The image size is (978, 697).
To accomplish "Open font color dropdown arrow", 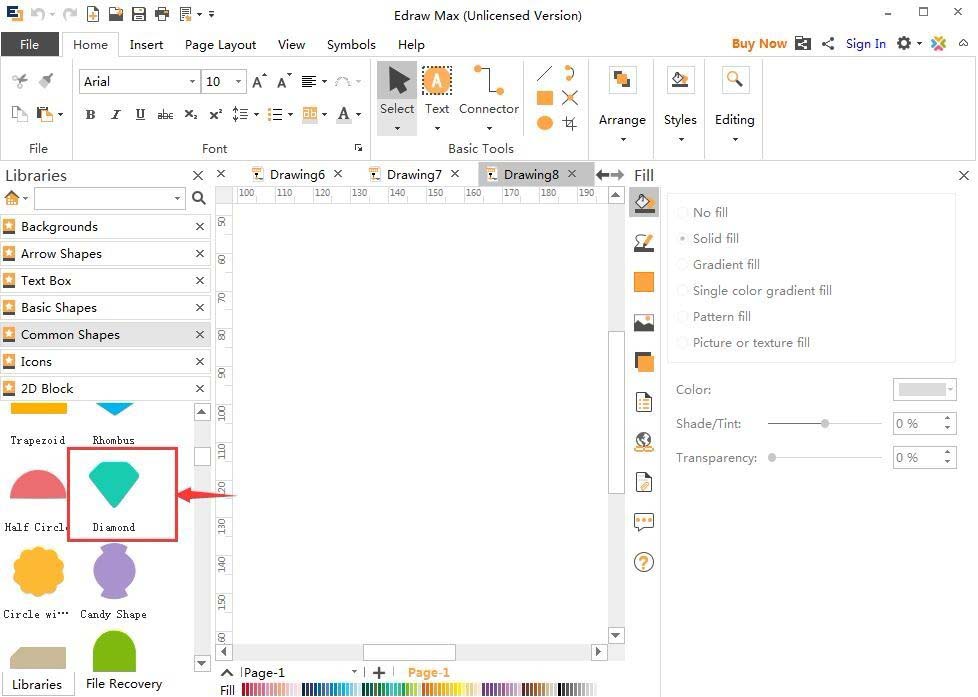I will (x=359, y=114).
